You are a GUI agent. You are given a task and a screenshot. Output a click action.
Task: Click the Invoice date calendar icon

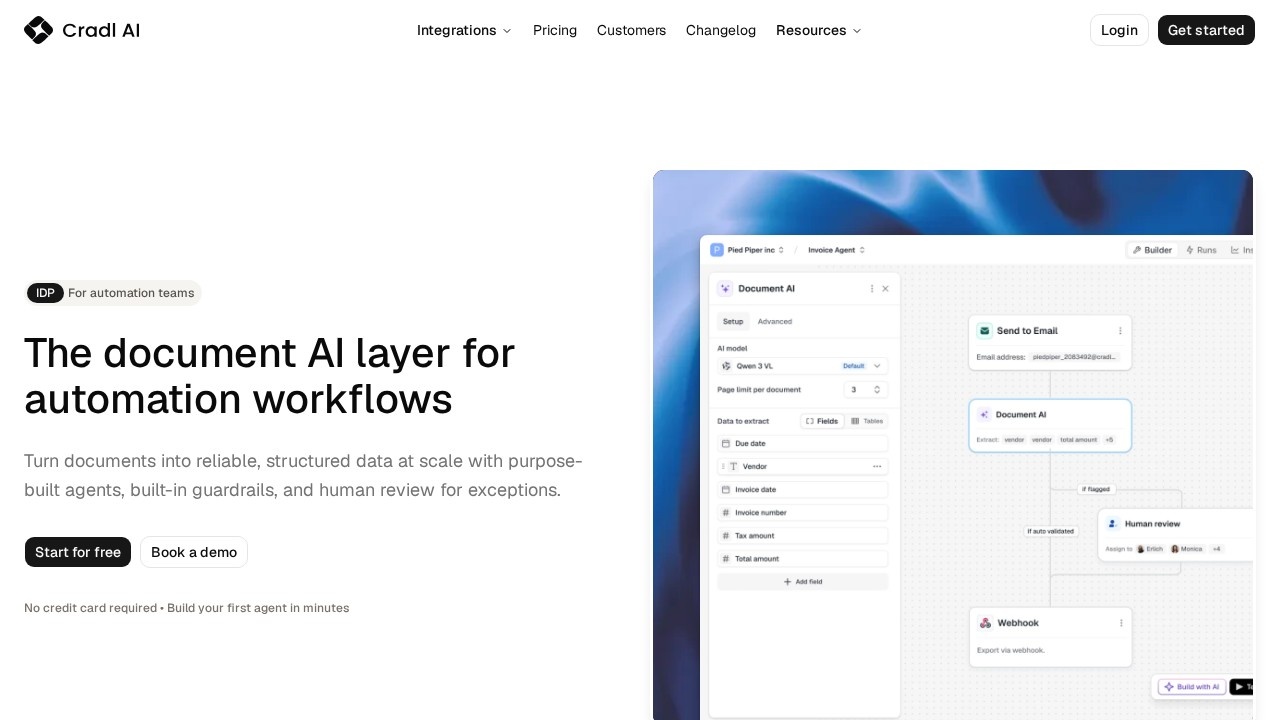coord(726,490)
